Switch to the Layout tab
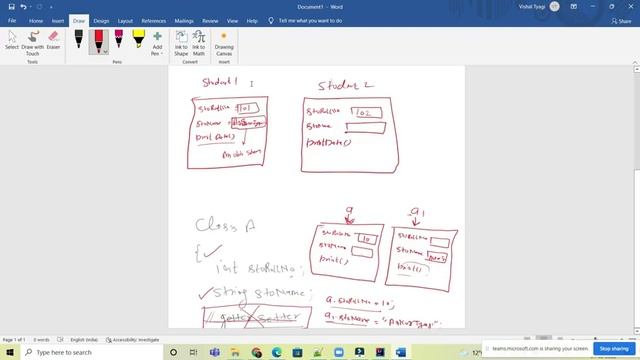This screenshot has height=360, width=640. (x=125, y=20)
